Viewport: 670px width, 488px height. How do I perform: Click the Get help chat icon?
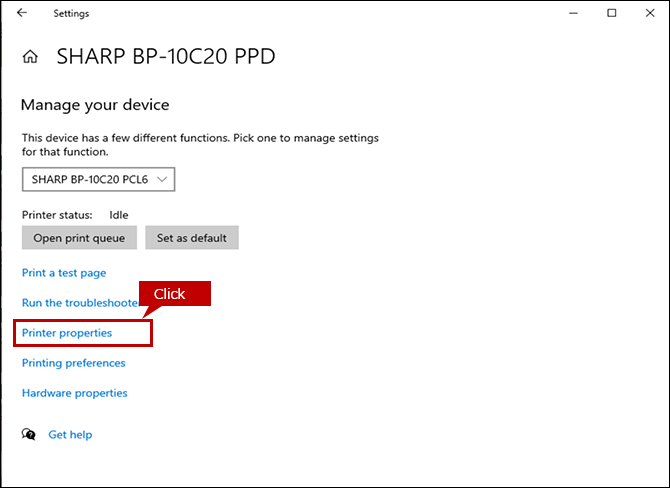coord(29,435)
